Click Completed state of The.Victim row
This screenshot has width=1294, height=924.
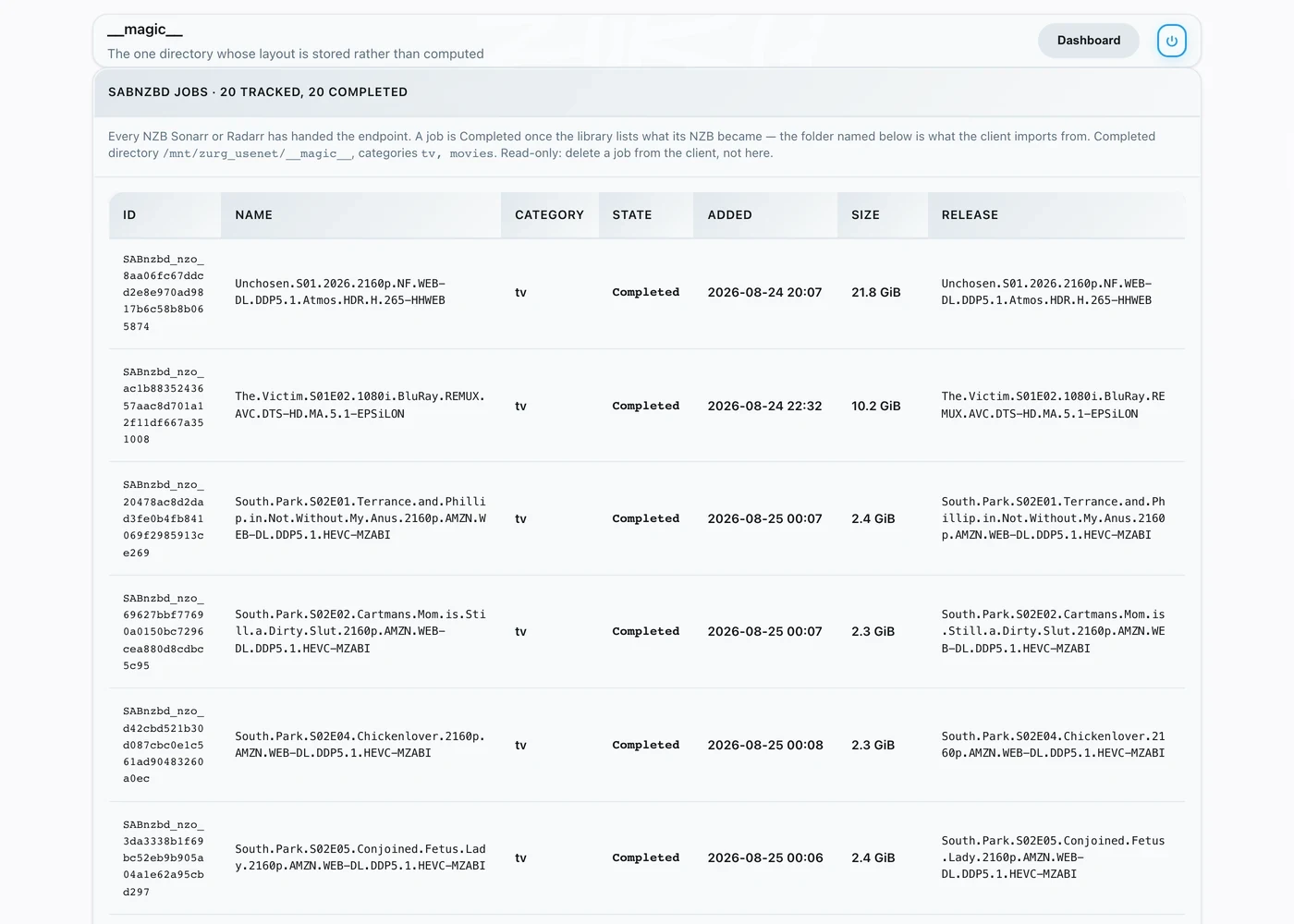coord(646,406)
